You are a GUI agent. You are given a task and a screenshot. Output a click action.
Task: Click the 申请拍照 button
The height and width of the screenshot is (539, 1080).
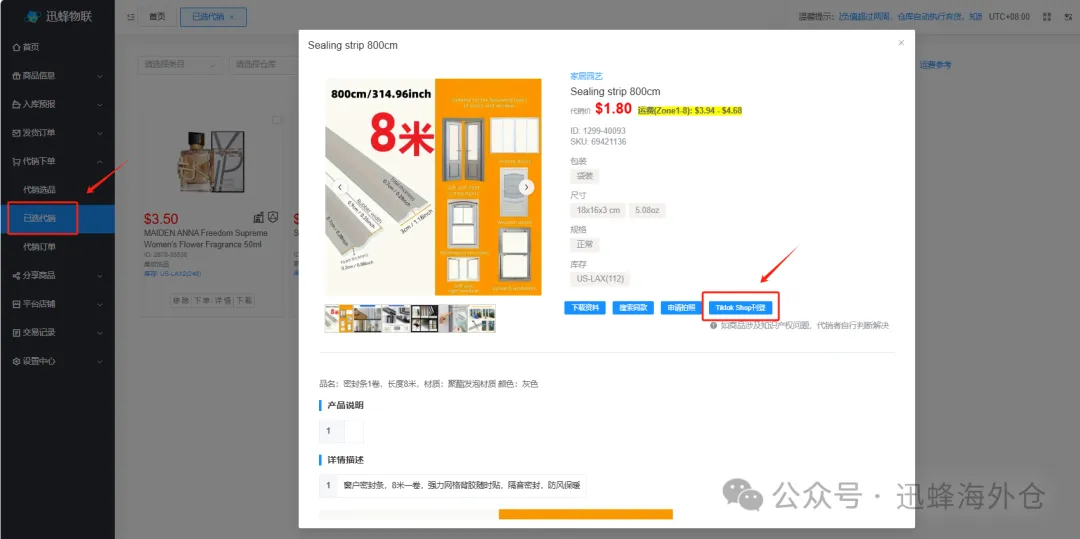pos(680,308)
